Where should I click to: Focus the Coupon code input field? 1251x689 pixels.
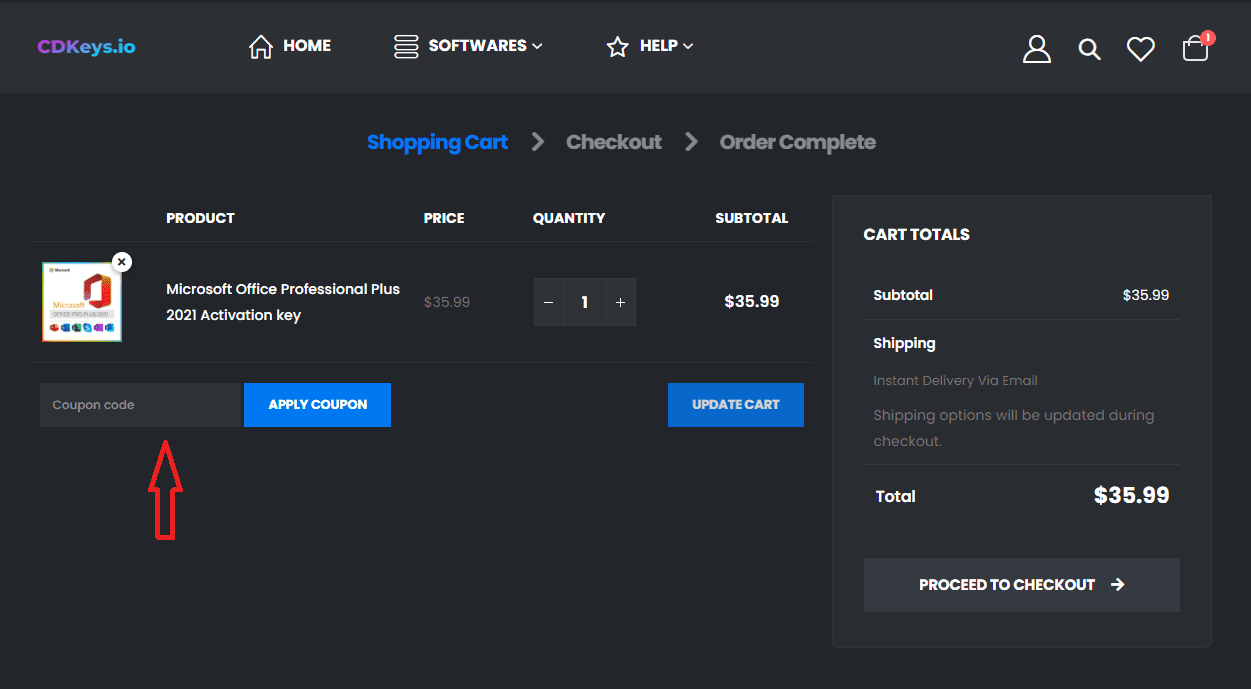tap(141, 405)
